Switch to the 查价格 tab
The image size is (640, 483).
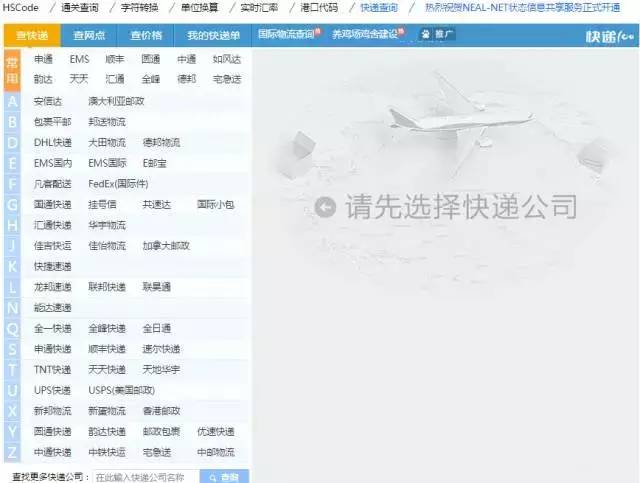146,36
